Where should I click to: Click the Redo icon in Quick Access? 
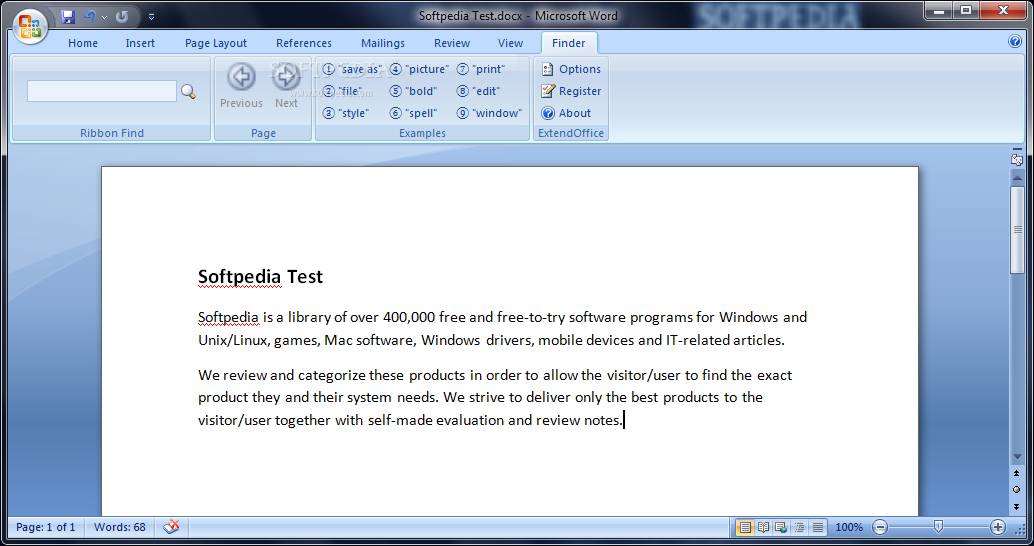[x=122, y=17]
